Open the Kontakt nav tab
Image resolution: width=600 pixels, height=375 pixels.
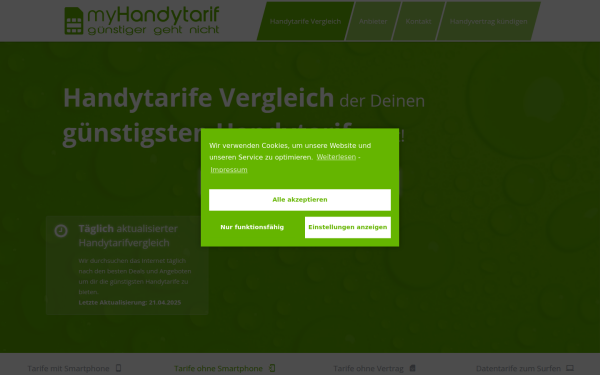tap(418, 21)
